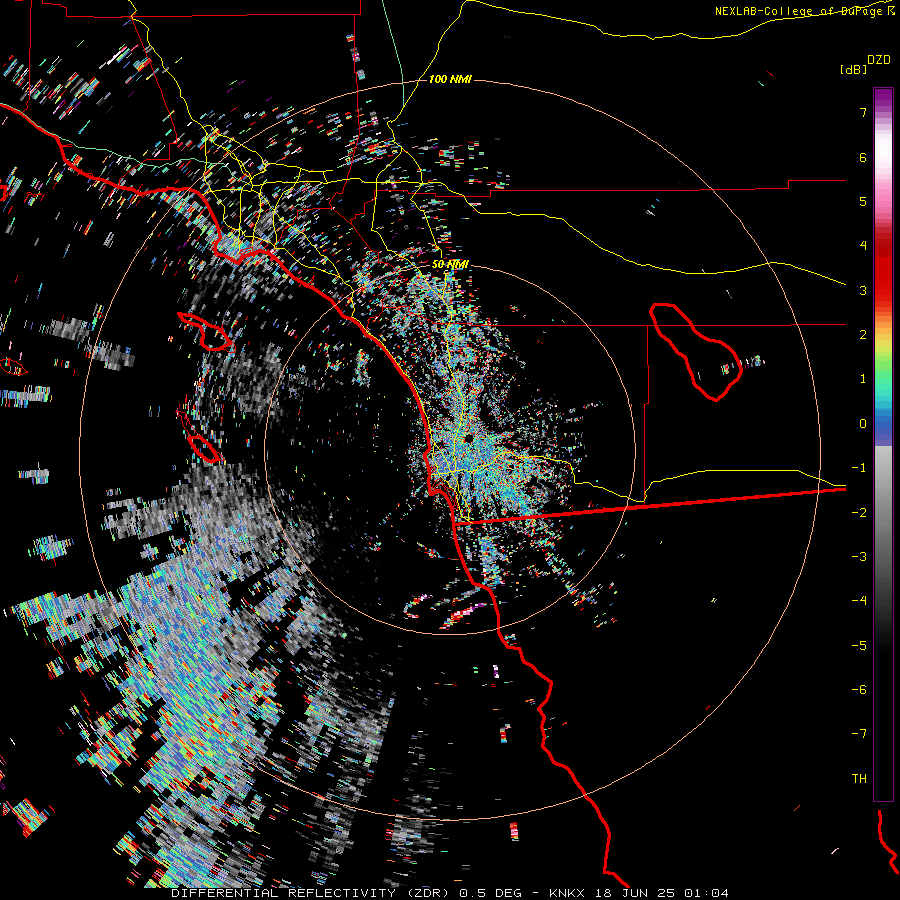Click the [dB] units label

[x=853, y=69]
